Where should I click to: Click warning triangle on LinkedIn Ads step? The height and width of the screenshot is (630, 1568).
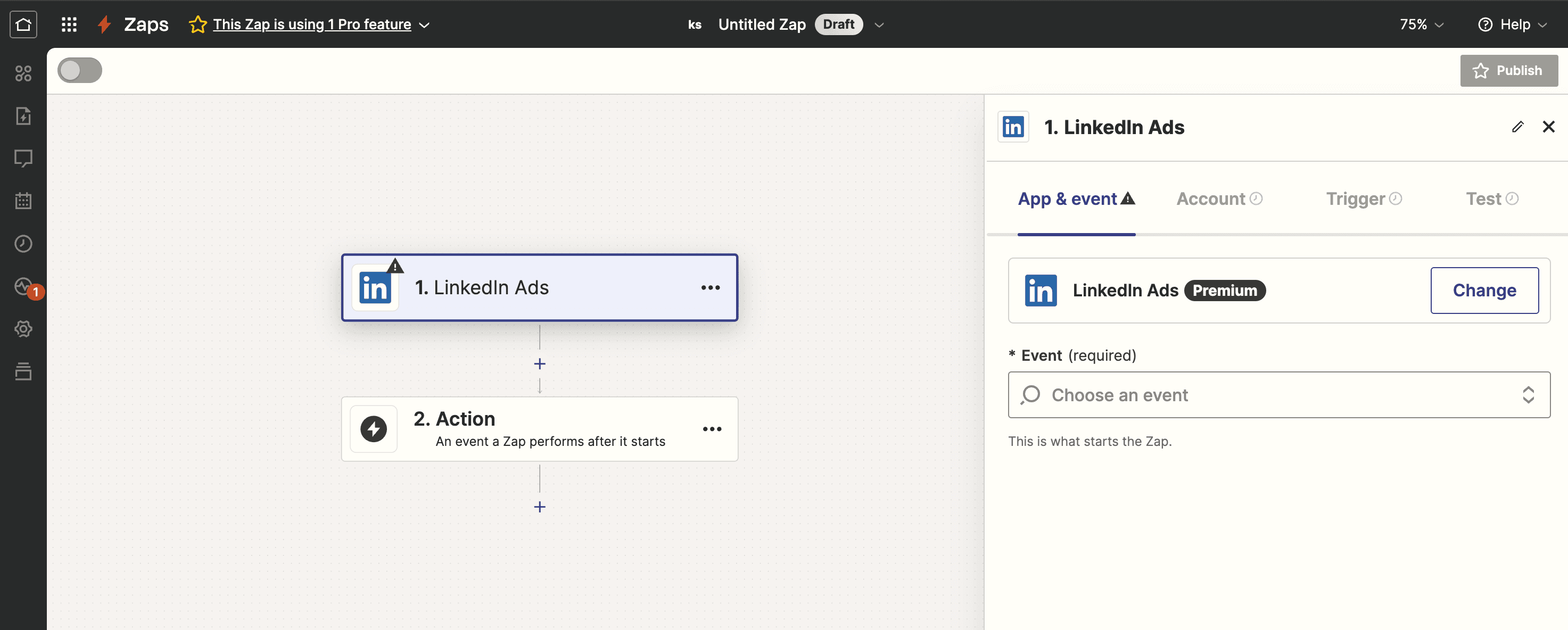pyautogui.click(x=395, y=266)
